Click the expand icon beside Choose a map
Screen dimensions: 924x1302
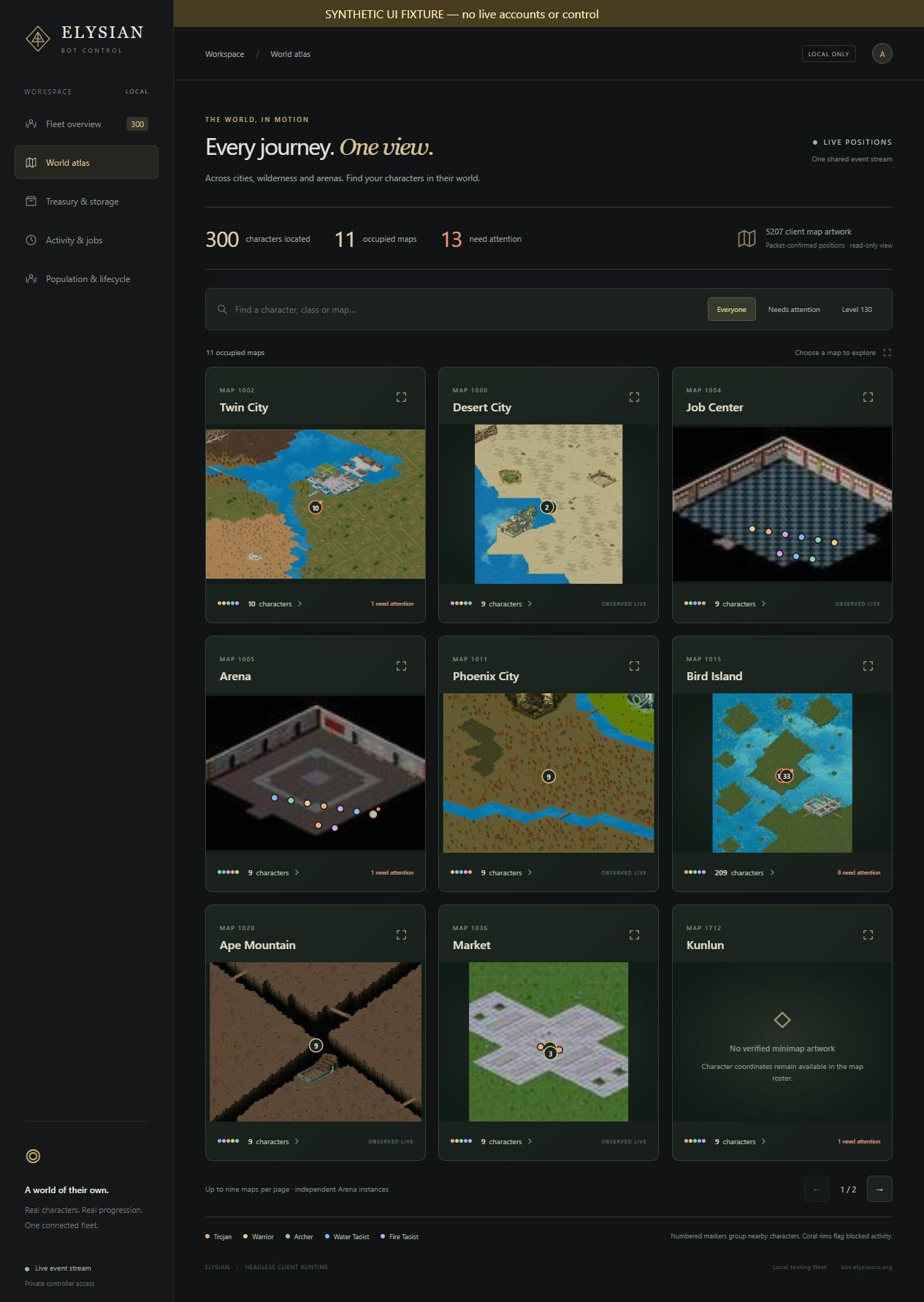887,352
